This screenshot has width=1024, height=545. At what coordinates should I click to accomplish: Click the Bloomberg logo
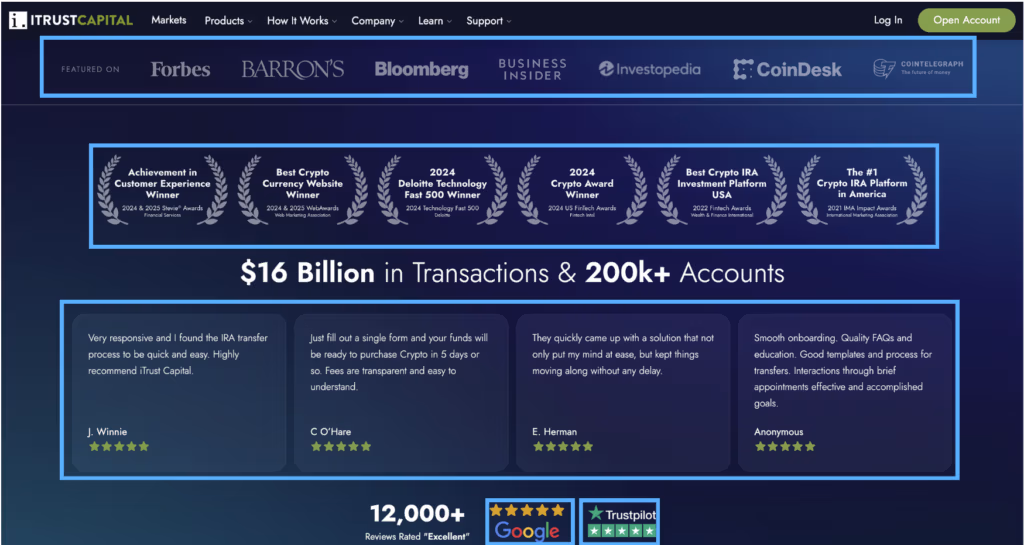pyautogui.click(x=421, y=69)
